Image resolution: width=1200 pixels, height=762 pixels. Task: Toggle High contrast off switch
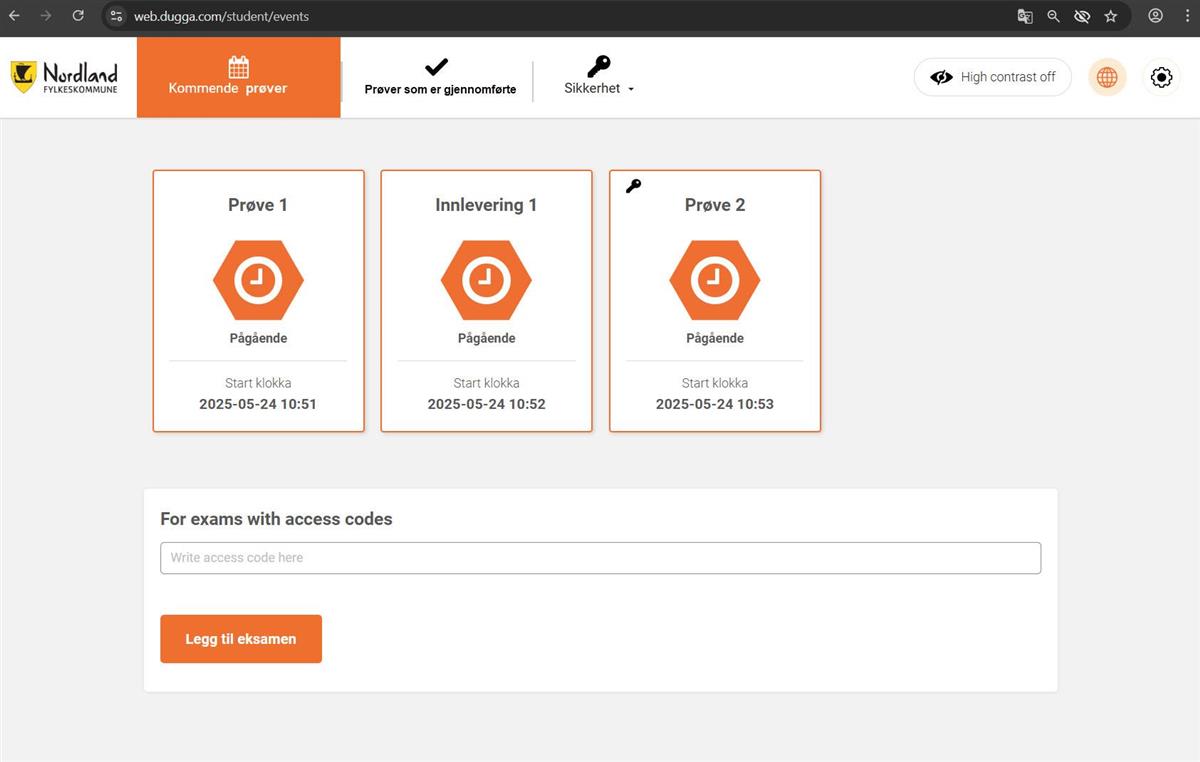coord(992,77)
